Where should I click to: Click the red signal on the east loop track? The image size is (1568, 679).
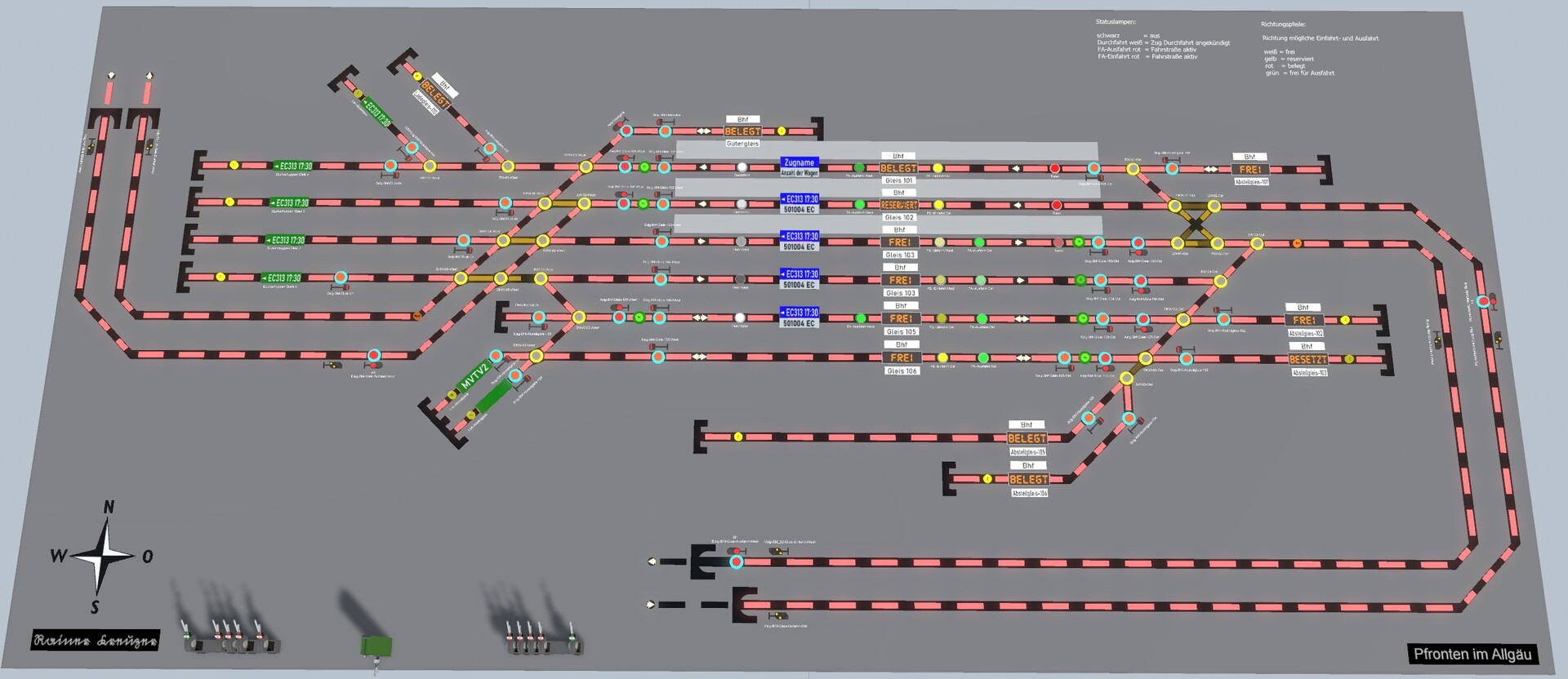click(x=1486, y=302)
